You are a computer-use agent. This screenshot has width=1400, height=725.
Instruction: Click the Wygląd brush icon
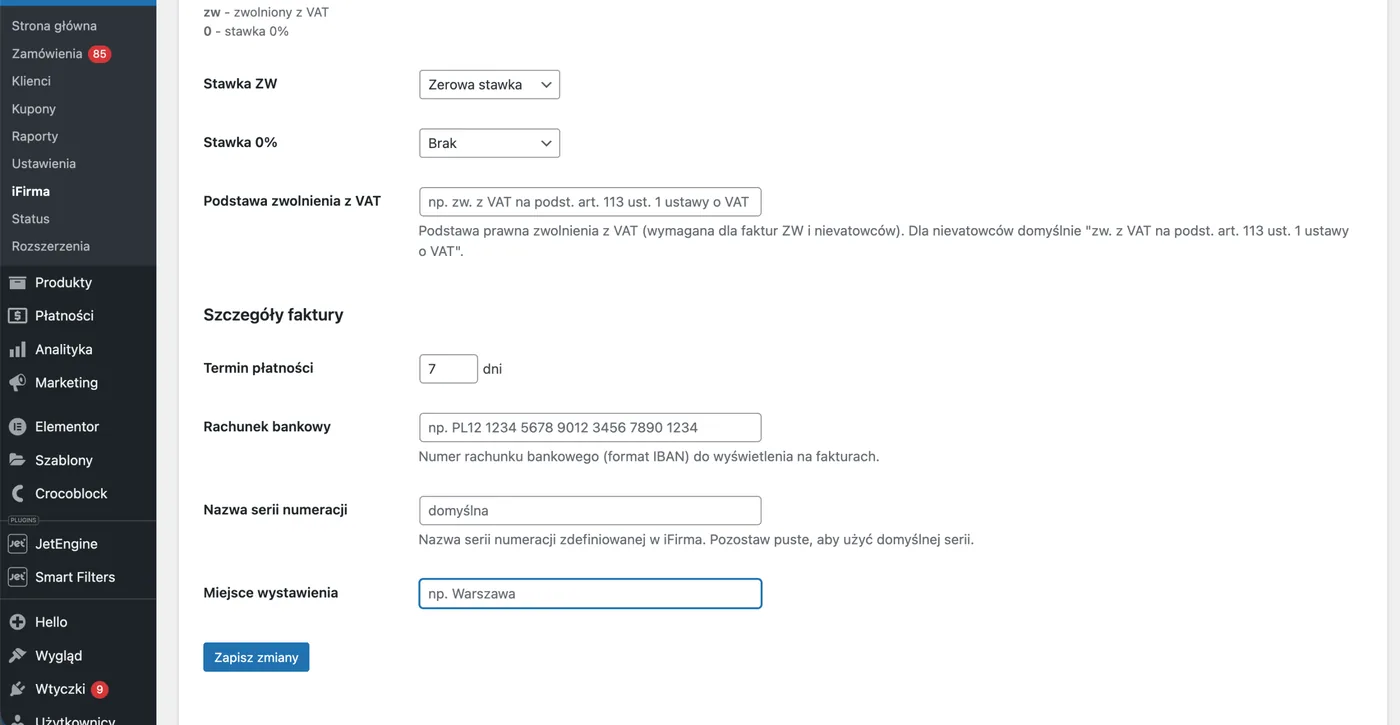coord(17,656)
